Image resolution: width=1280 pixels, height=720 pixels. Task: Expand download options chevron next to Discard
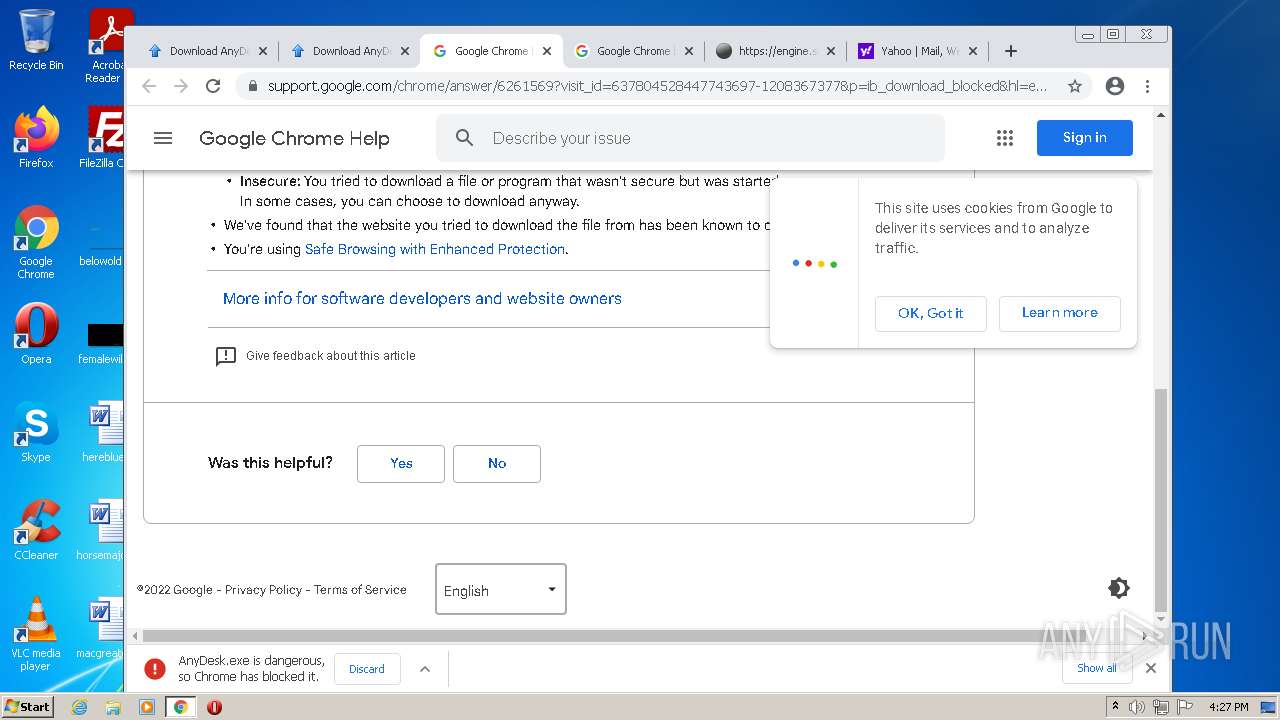(x=425, y=669)
